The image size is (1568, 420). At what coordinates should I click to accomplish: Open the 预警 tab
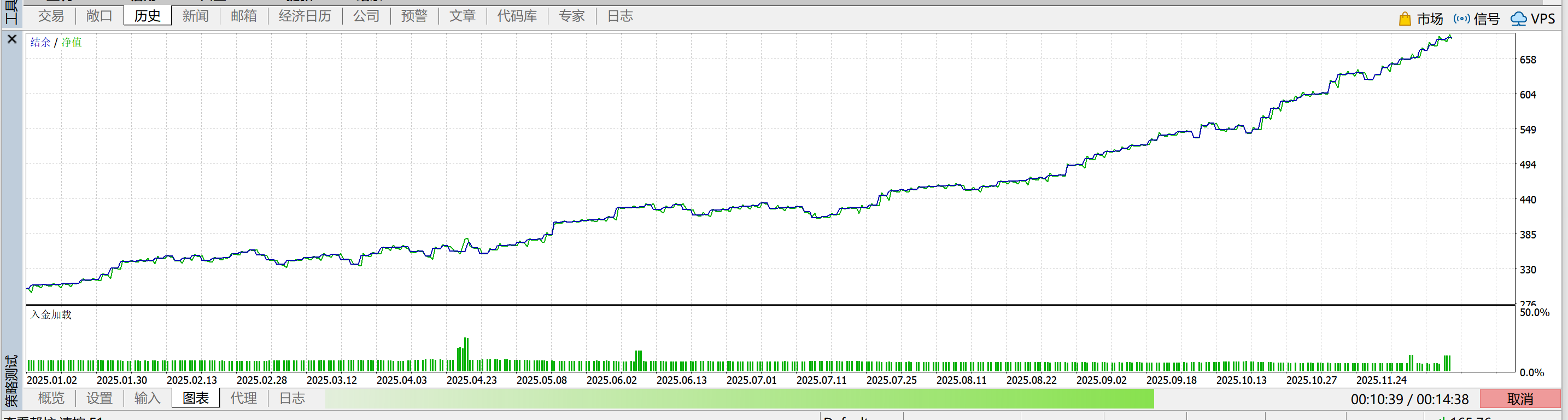pyautogui.click(x=414, y=16)
